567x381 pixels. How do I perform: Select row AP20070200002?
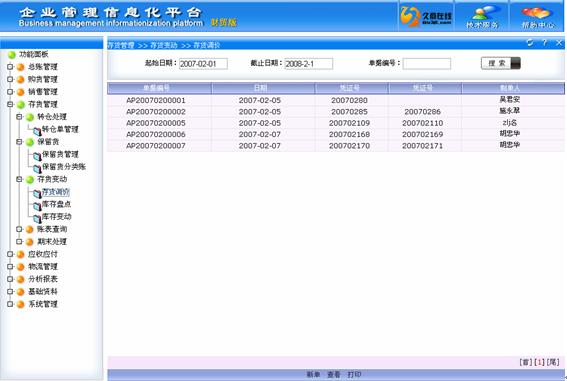tap(336, 112)
